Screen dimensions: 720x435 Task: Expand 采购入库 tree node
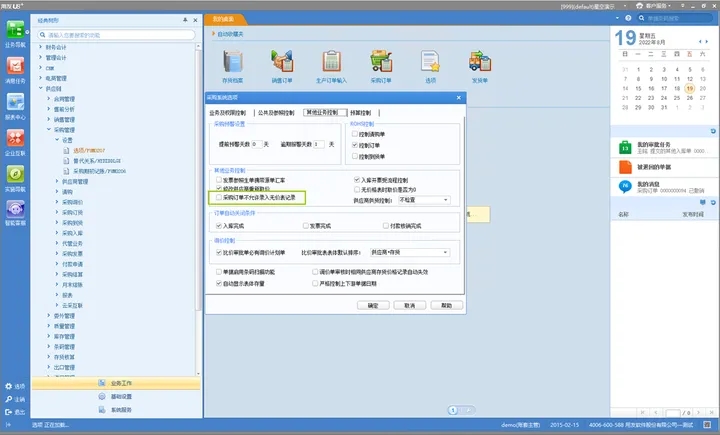click(57, 233)
